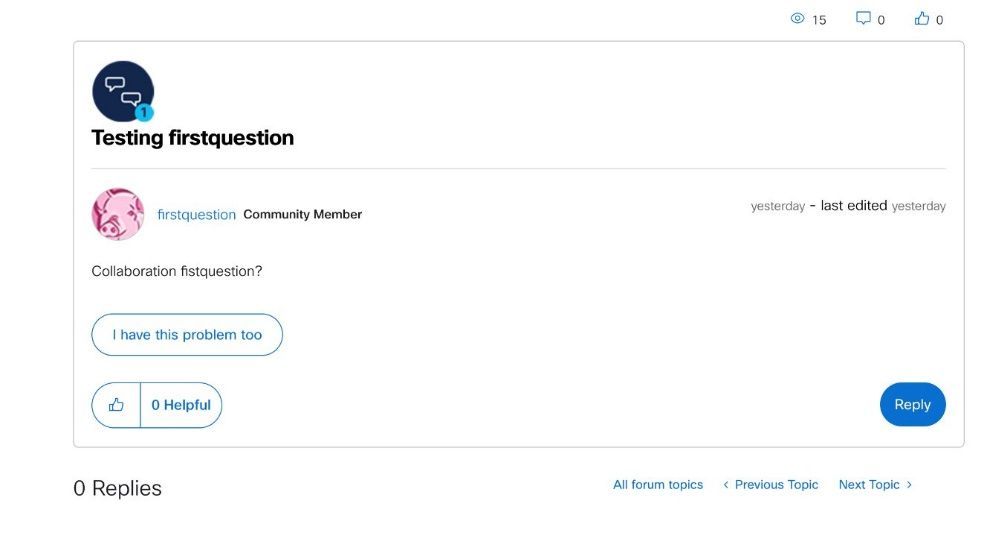Click the blue badge number 1

pyautogui.click(x=144, y=113)
